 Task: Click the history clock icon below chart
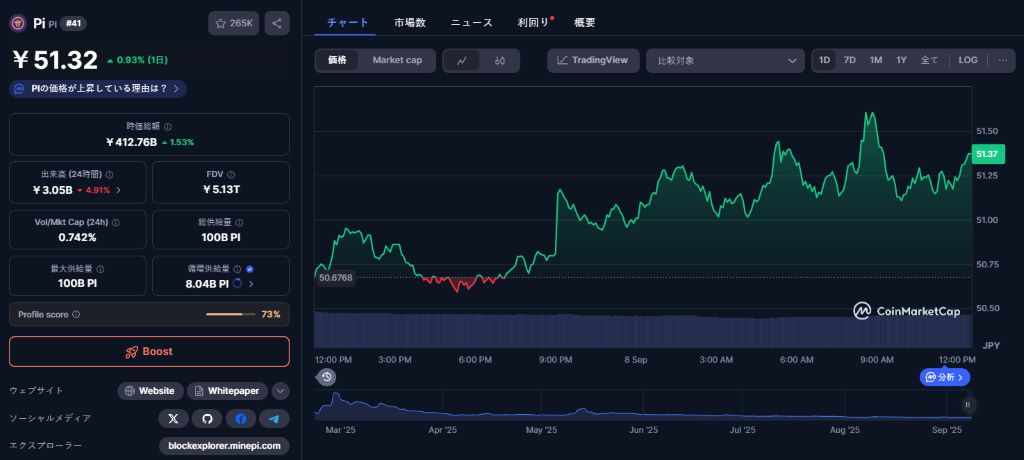click(327, 377)
